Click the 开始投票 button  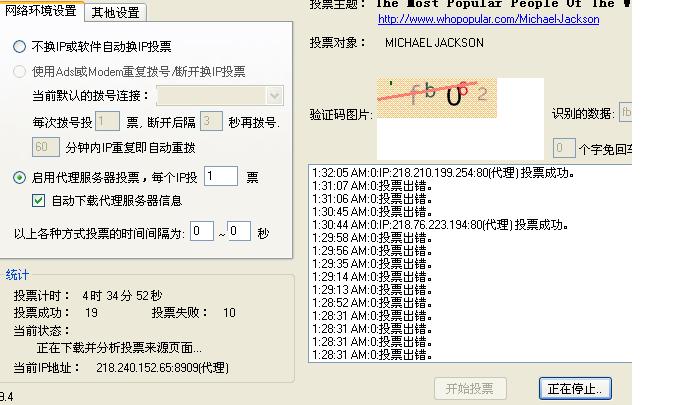tap(470, 388)
